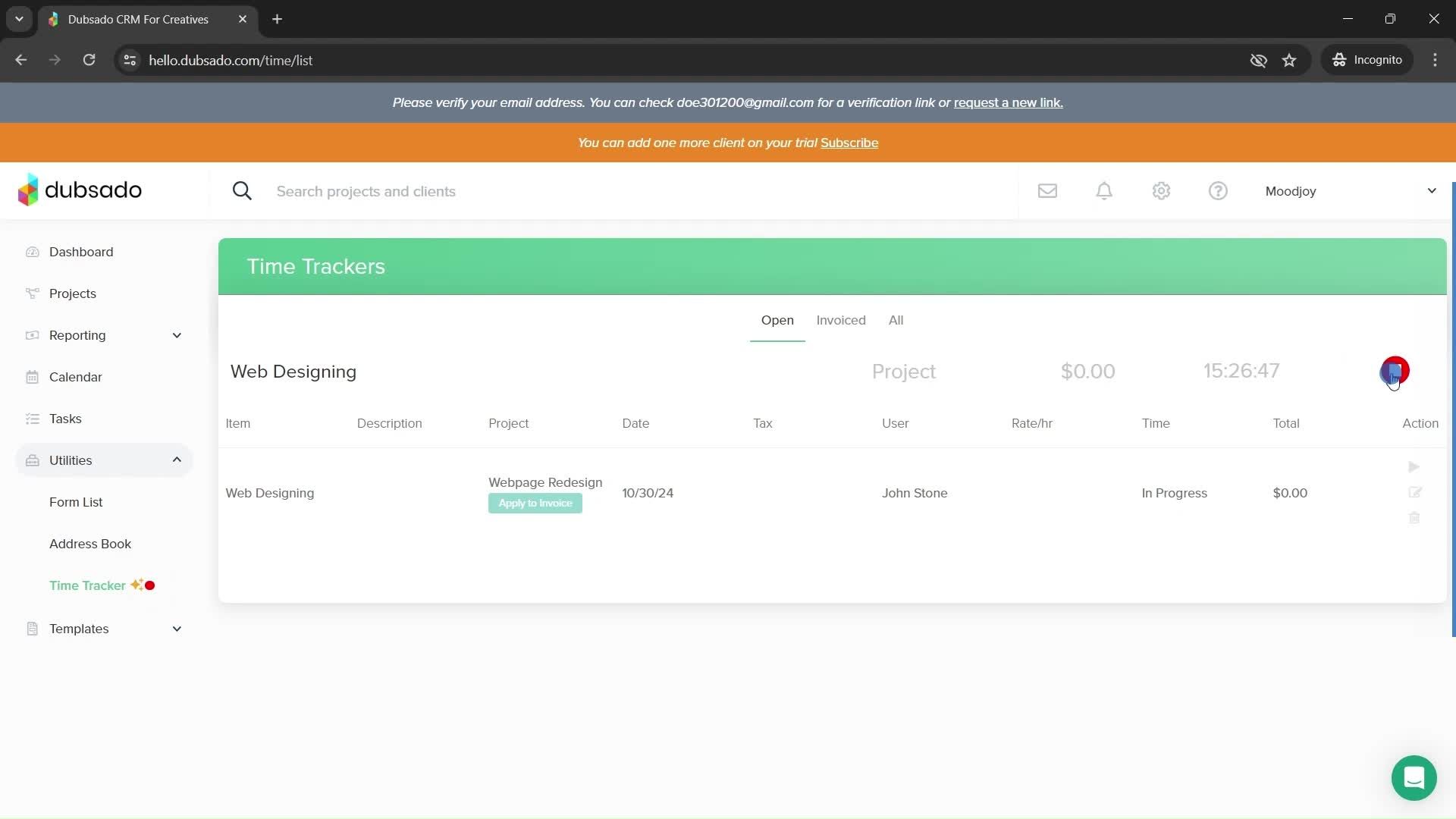
Task: Click the 15:26:47 elapsed time display
Action: pos(1241,371)
